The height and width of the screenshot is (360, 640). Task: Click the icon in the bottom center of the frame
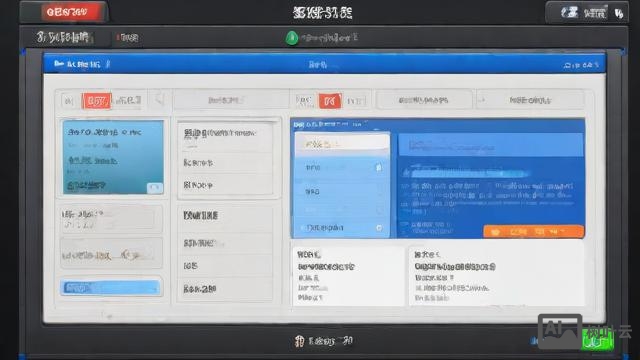tap(299, 341)
